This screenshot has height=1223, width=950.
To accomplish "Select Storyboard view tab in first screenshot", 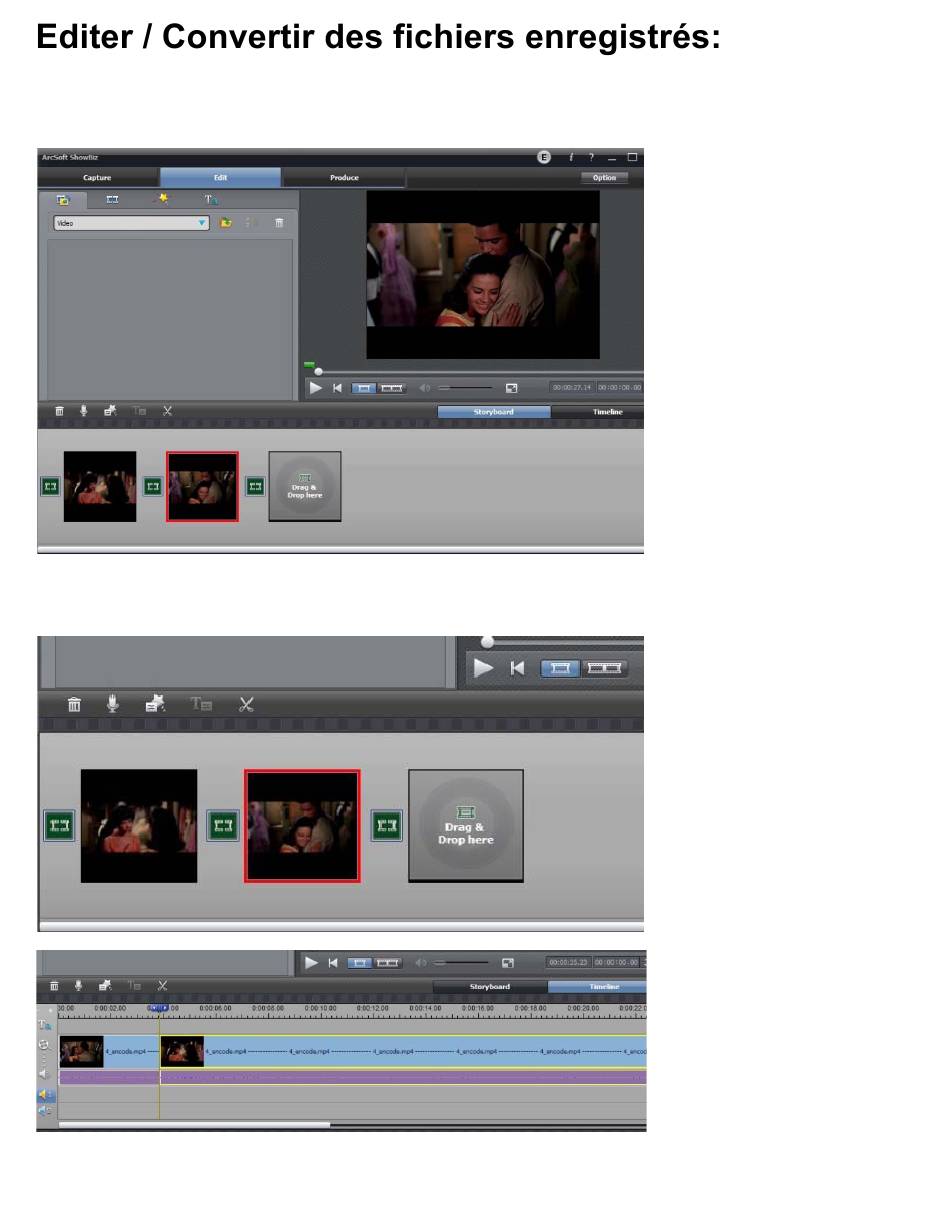I will [x=494, y=412].
